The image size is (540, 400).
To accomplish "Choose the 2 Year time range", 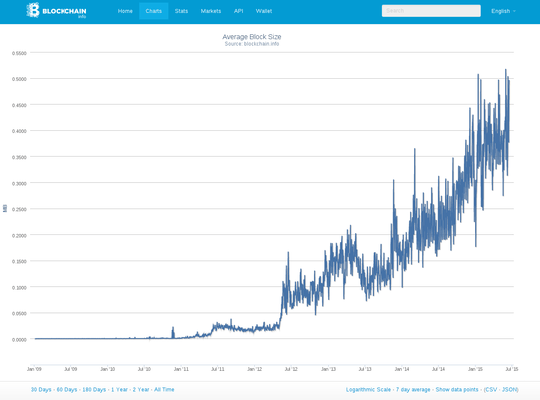I will click(141, 389).
